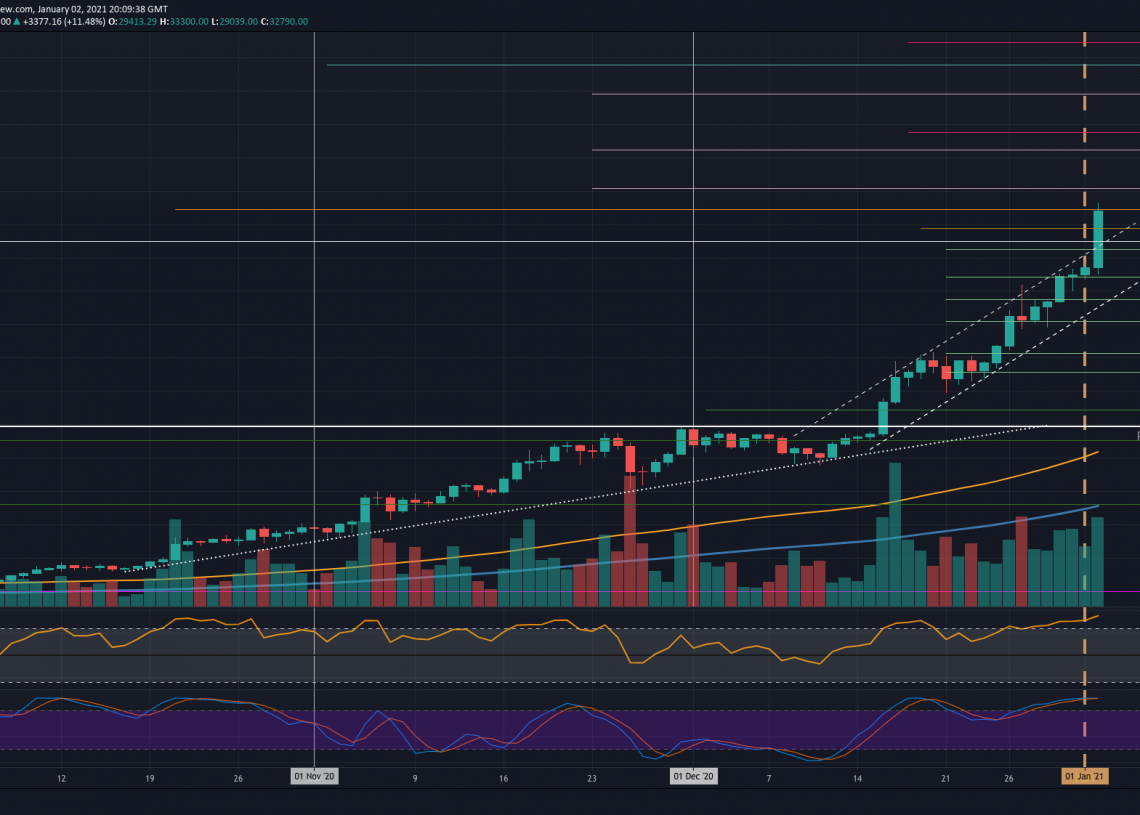Screen dimensions: 1140x815
Task: Click the 01 Dec '20 date label
Action: coord(693,776)
